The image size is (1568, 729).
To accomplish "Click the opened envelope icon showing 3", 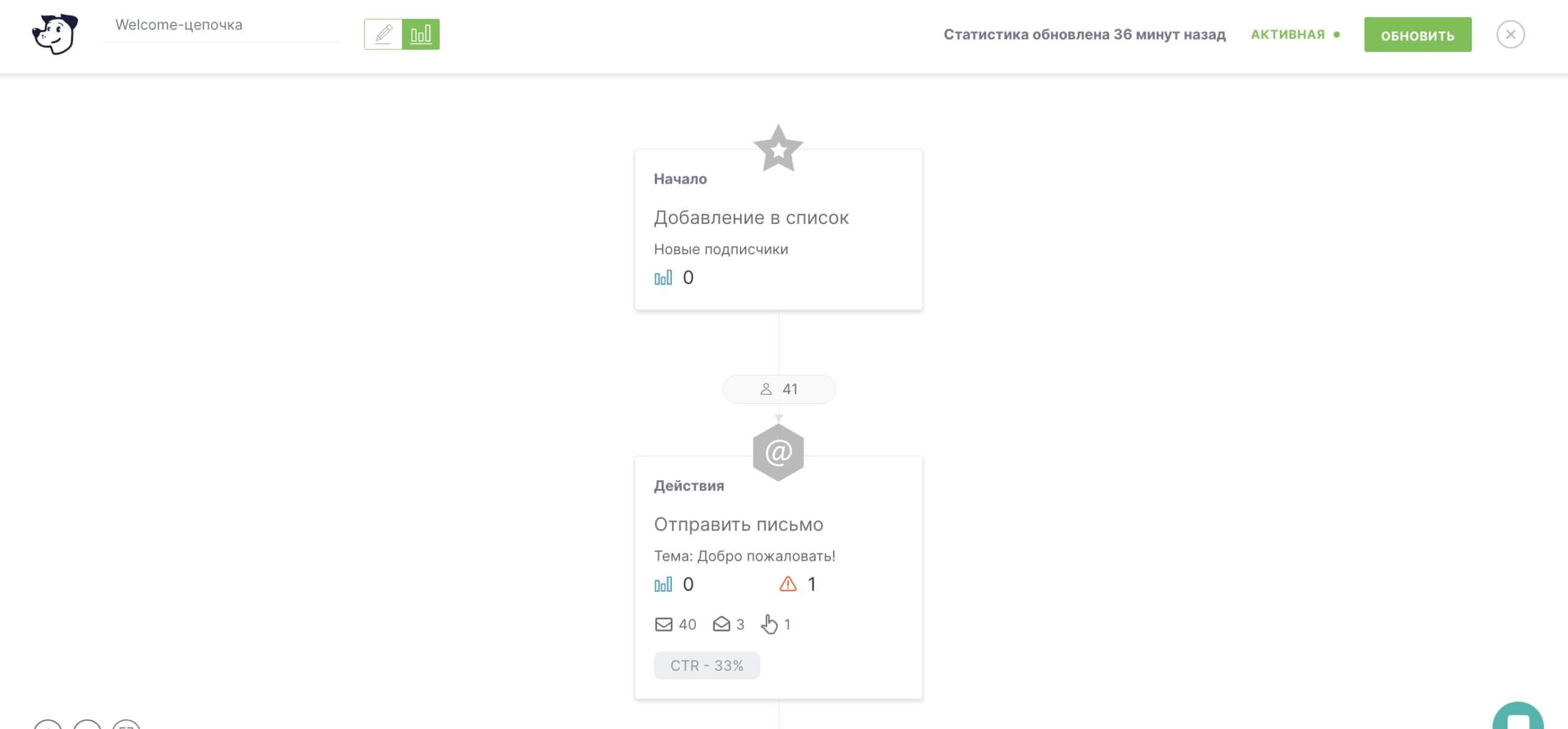I will coord(722,624).
